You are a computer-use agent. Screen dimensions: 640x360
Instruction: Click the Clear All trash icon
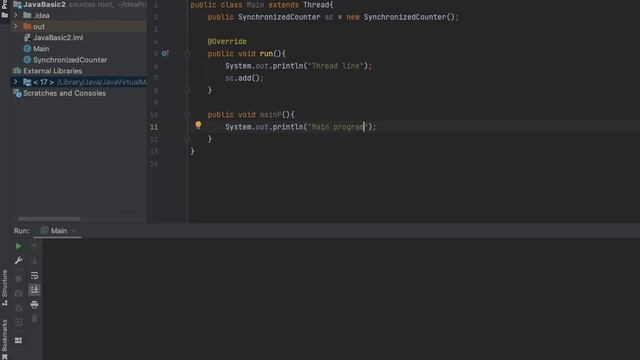[x=35, y=318]
